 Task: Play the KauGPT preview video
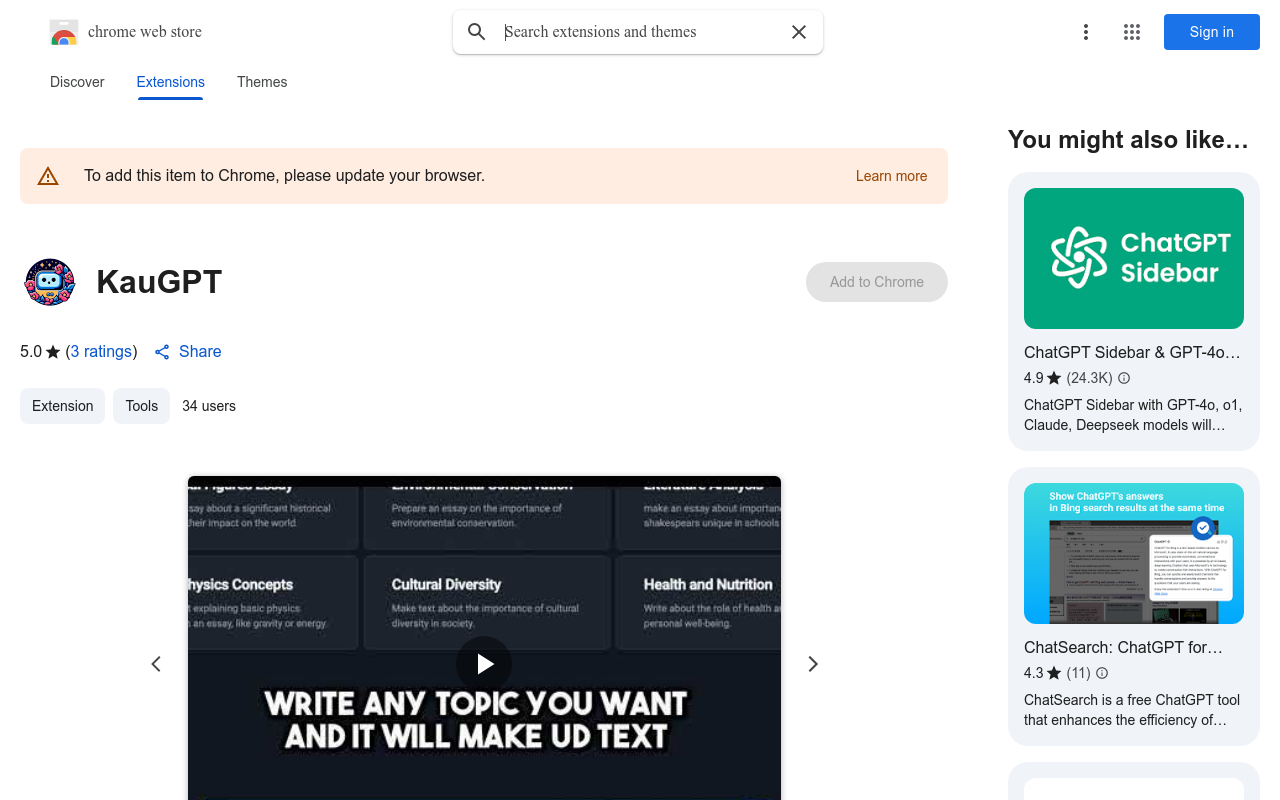point(484,664)
